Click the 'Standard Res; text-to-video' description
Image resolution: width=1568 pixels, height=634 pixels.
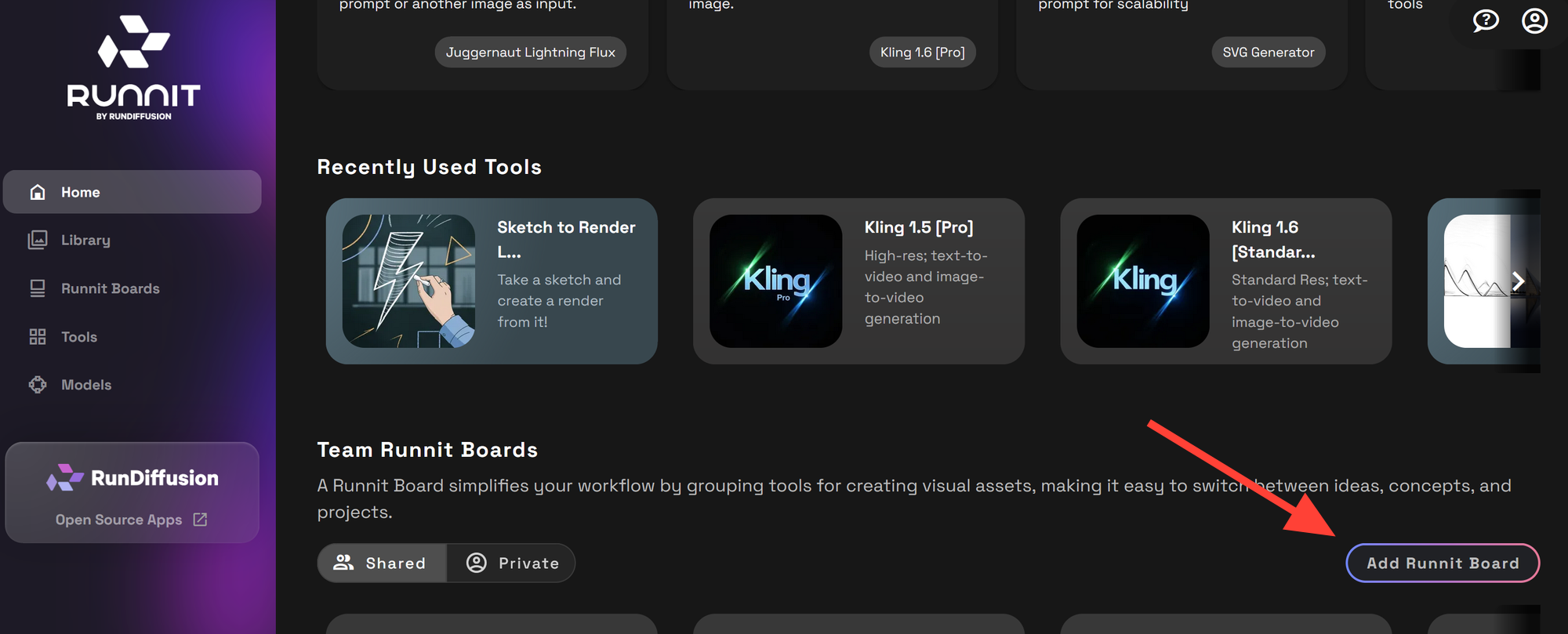(1299, 311)
